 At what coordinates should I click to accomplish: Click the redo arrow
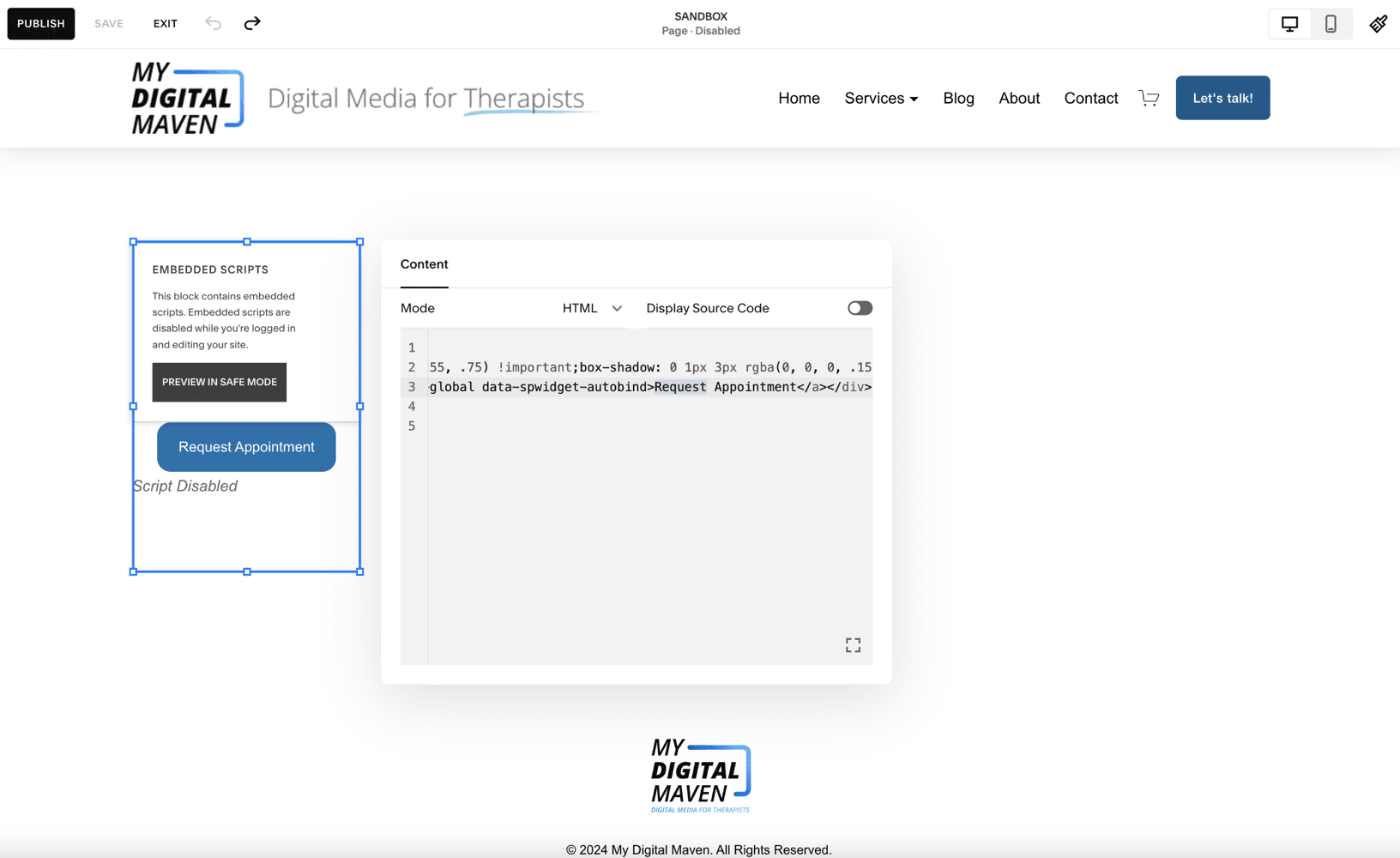coord(251,23)
